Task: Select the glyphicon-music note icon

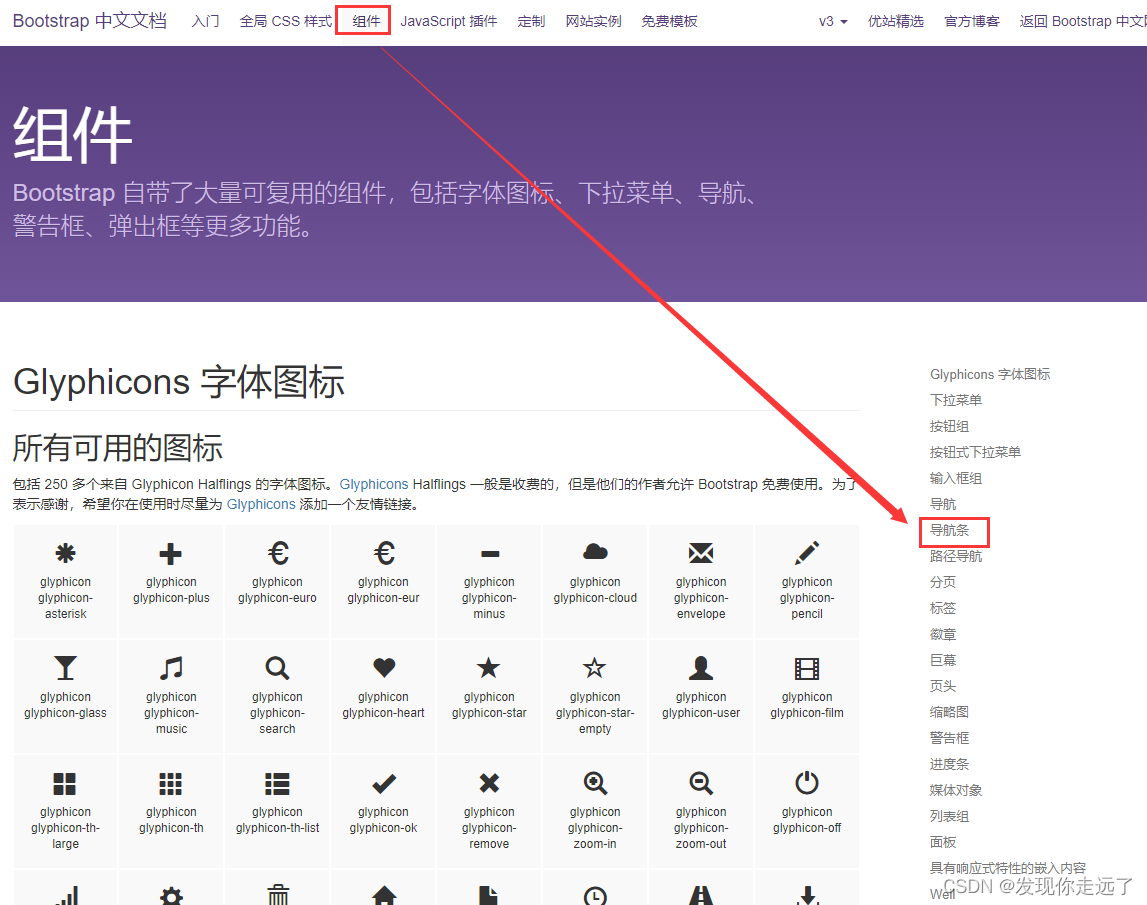Action: (x=170, y=668)
